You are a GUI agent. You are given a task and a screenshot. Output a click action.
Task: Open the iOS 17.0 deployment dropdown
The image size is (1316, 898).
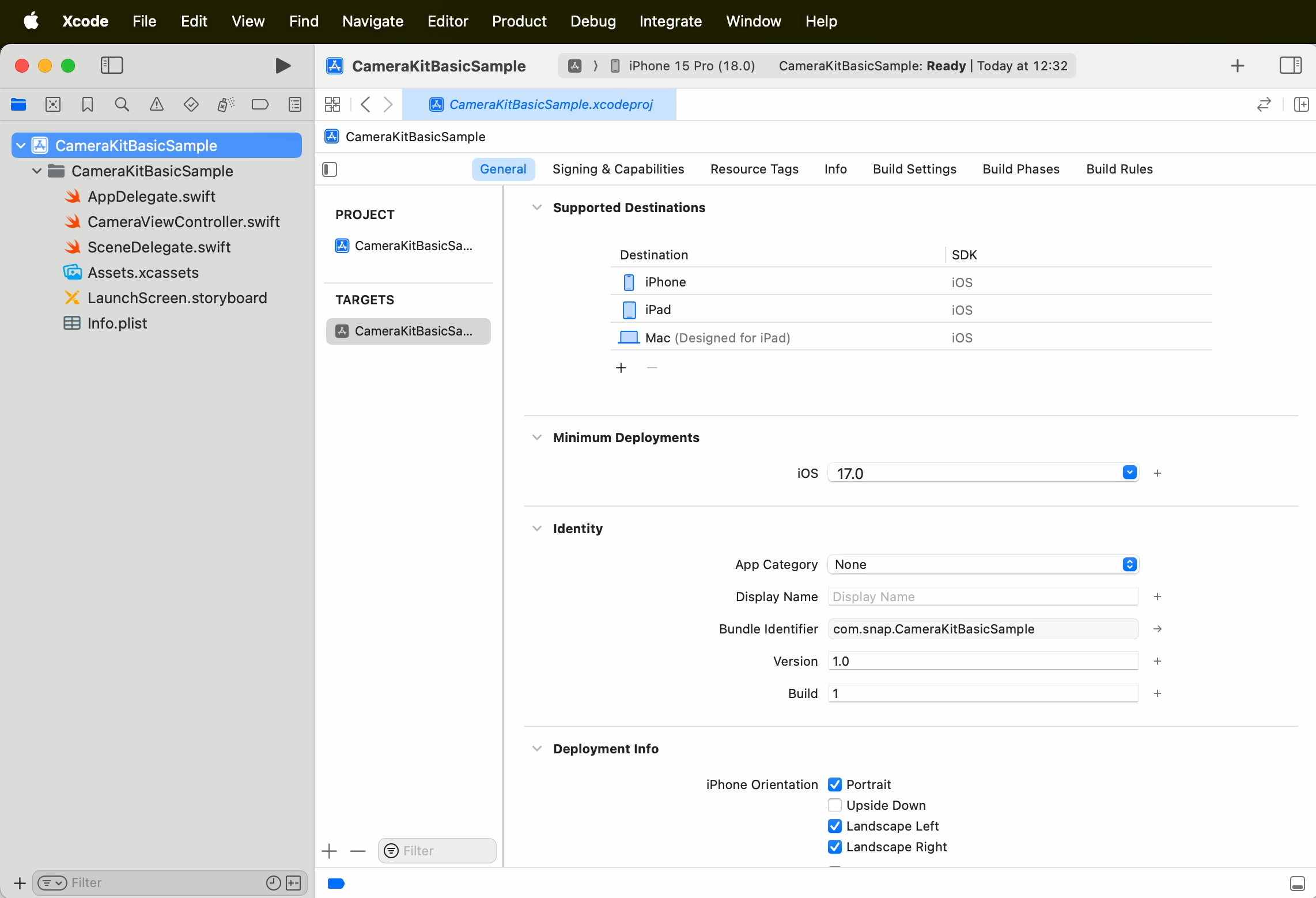(x=1129, y=473)
